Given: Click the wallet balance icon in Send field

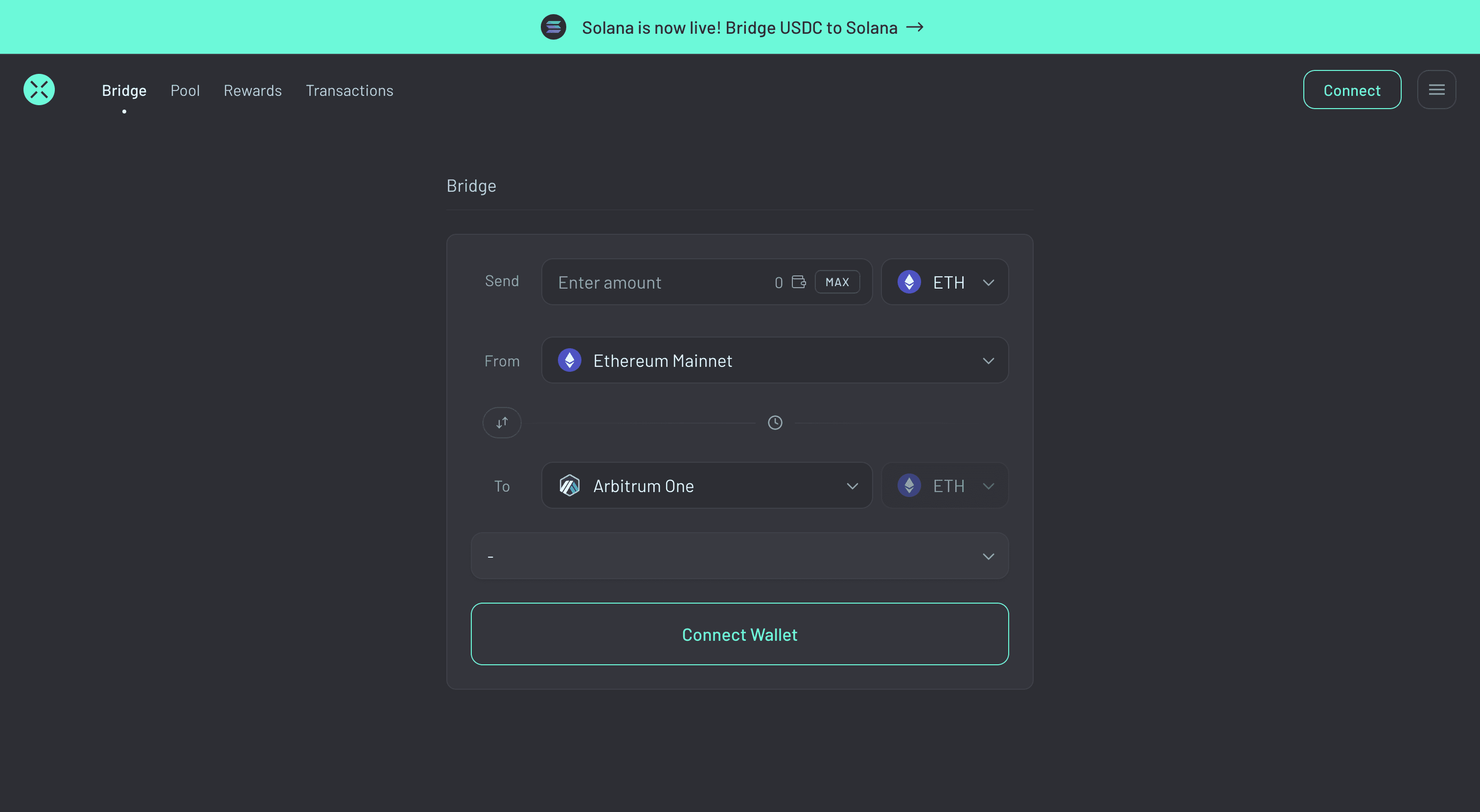Looking at the screenshot, I should 797,282.
